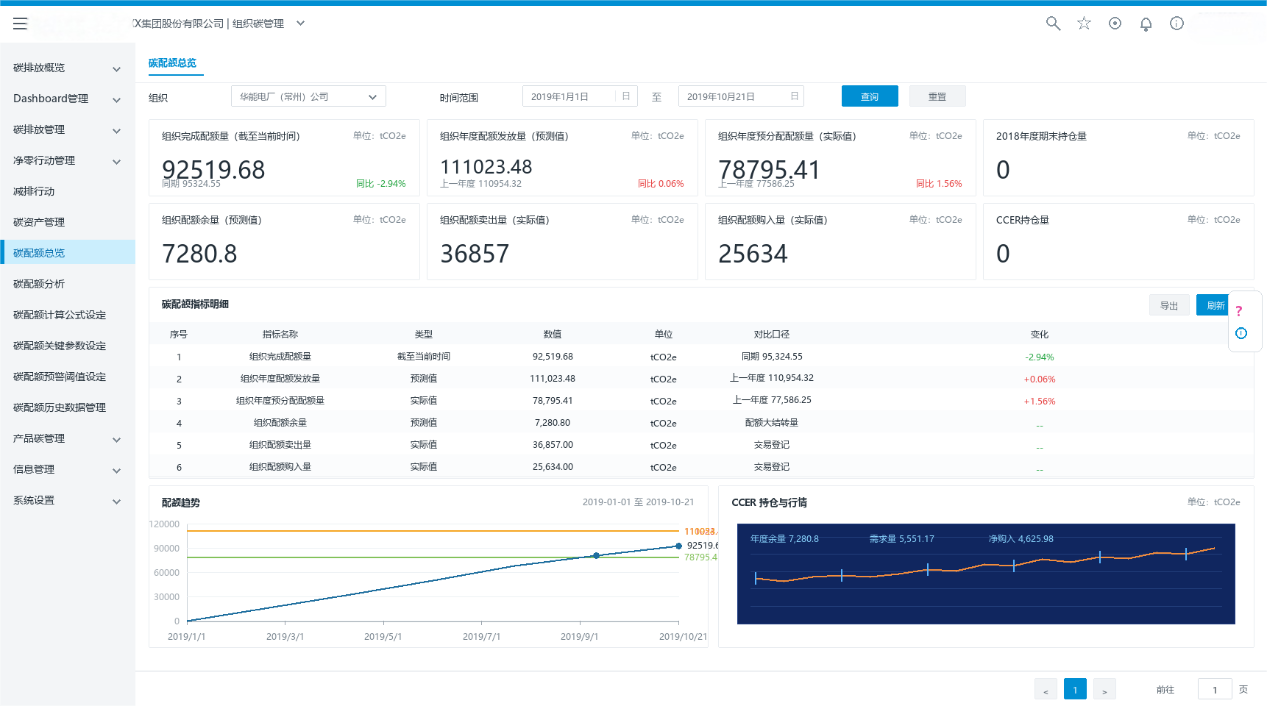Click the 7280.8 quota balance card
Screen dimensions: 1267x706
pos(284,241)
